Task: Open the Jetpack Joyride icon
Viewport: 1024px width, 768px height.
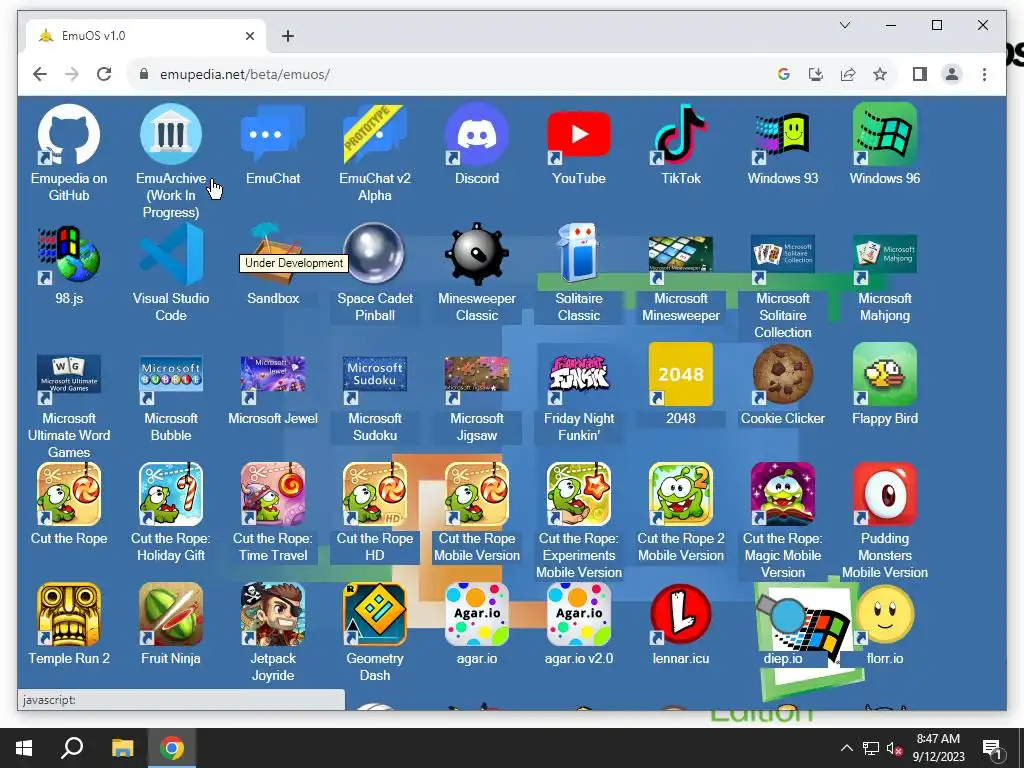Action: pyautogui.click(x=273, y=615)
